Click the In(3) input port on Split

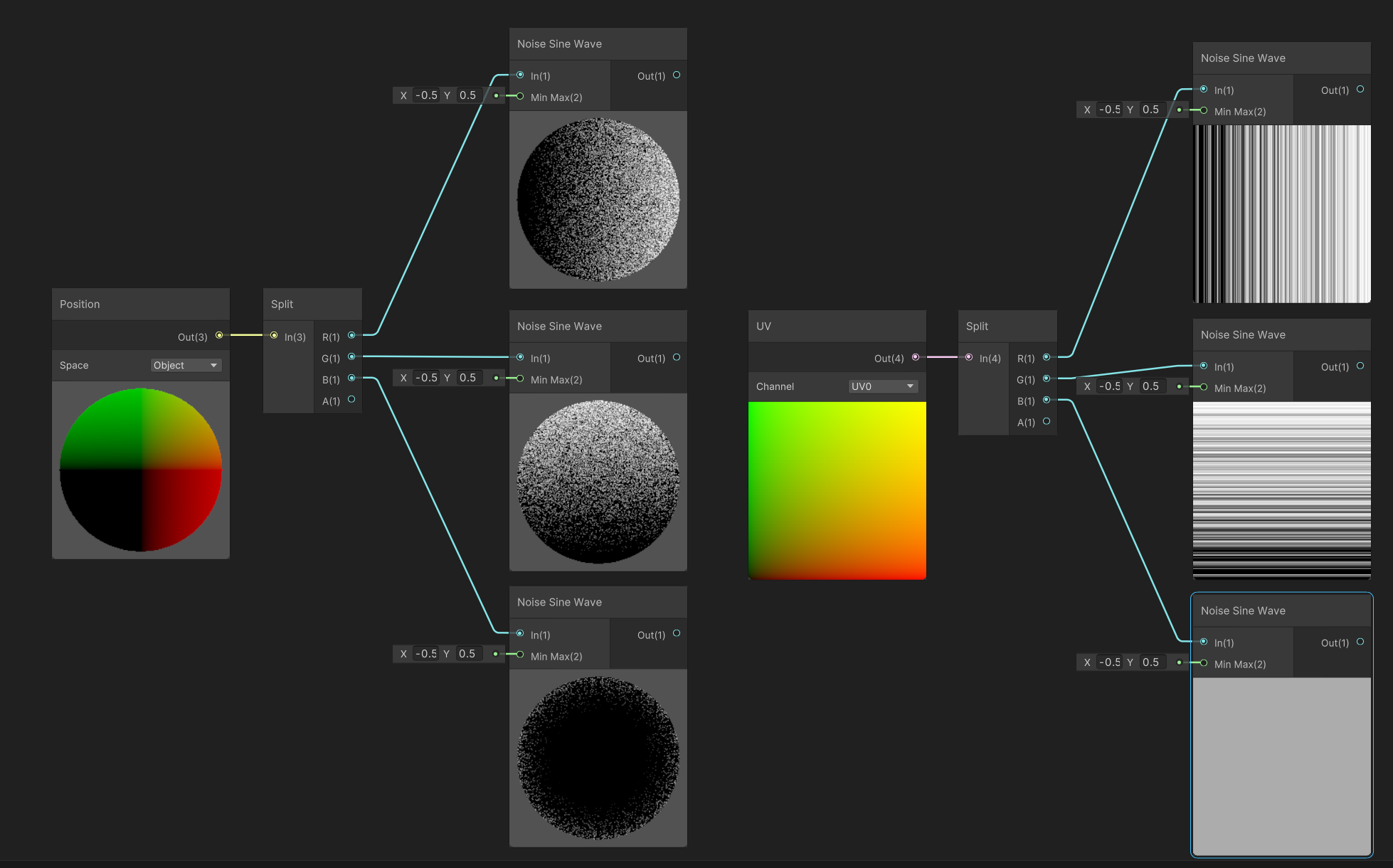[274, 335]
